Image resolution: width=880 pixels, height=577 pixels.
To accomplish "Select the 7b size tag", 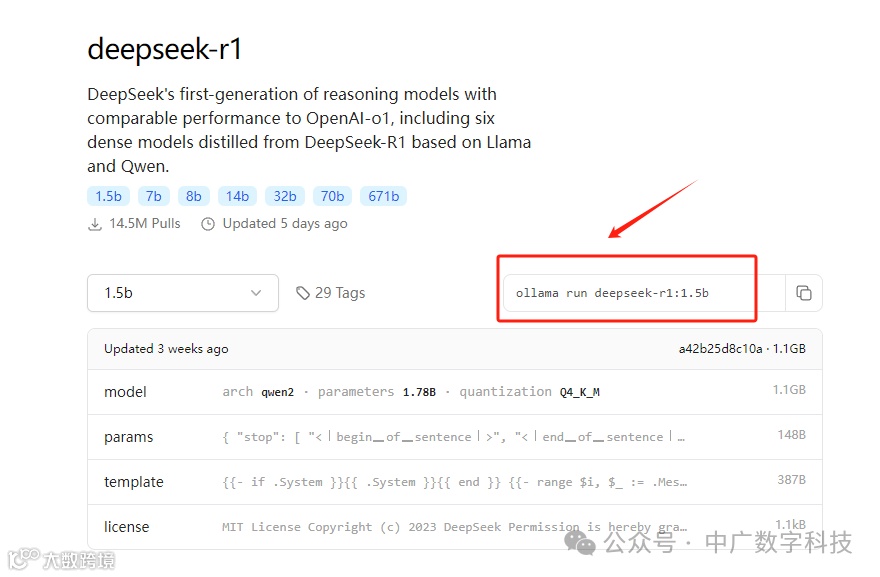I will [x=154, y=196].
